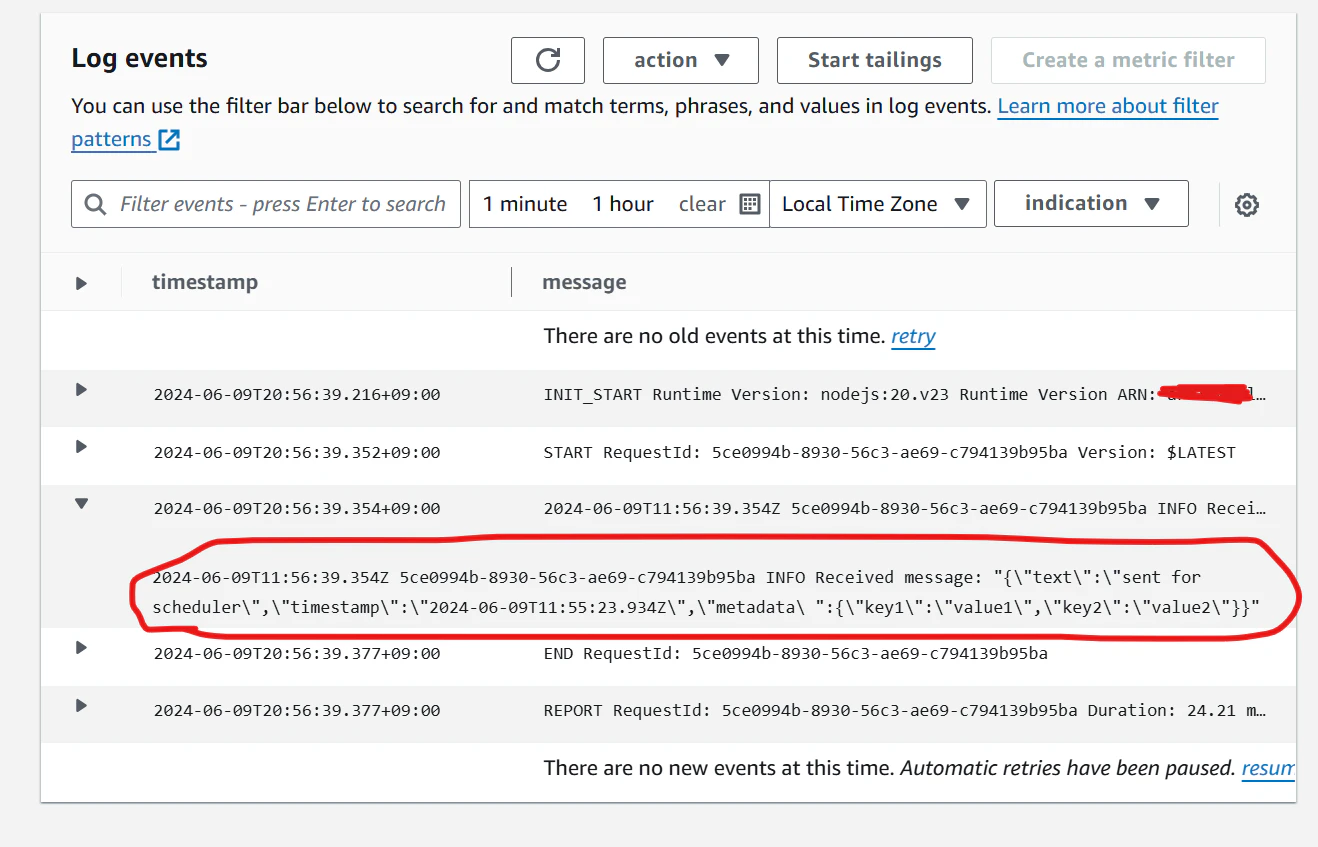Click START RequestId message text
1318x847 pixels.
[x=890, y=453]
